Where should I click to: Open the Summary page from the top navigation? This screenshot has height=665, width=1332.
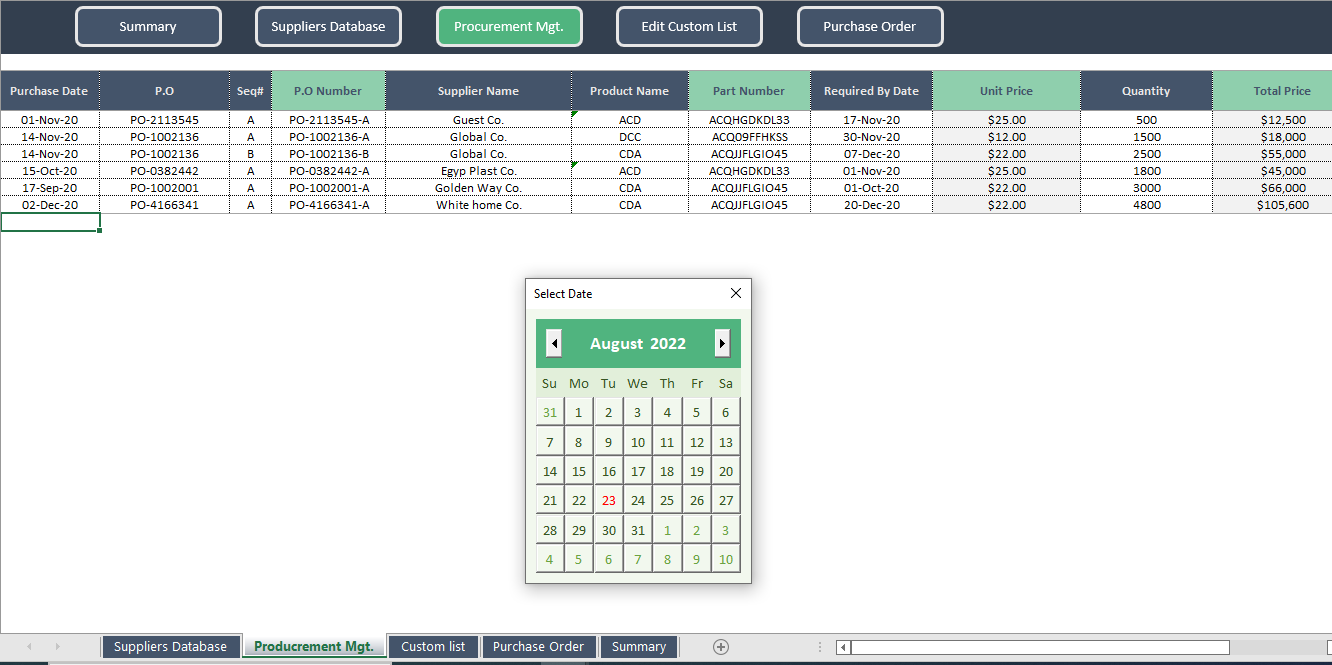pos(148,27)
